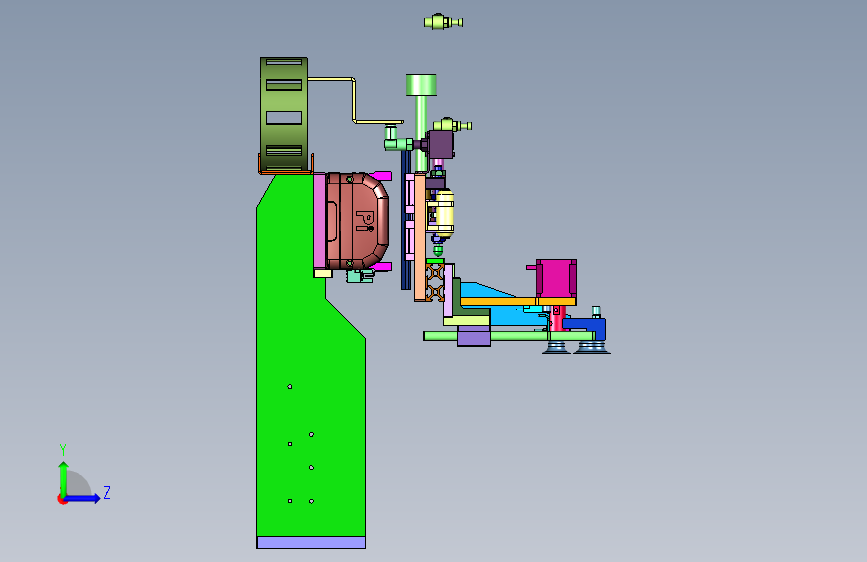This screenshot has width=867, height=562.
Task: Select the magenta motor block
Action: coord(556,278)
